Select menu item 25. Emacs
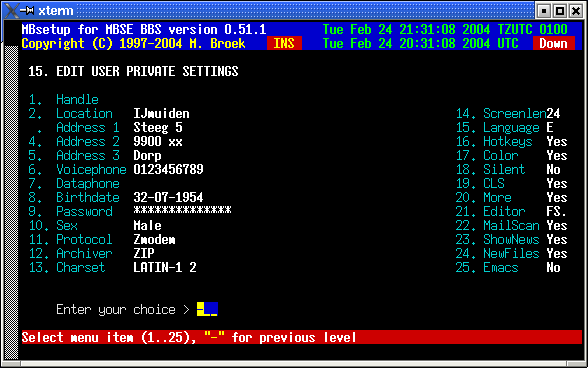Viewport: 588px width, 368px height. 487,267
